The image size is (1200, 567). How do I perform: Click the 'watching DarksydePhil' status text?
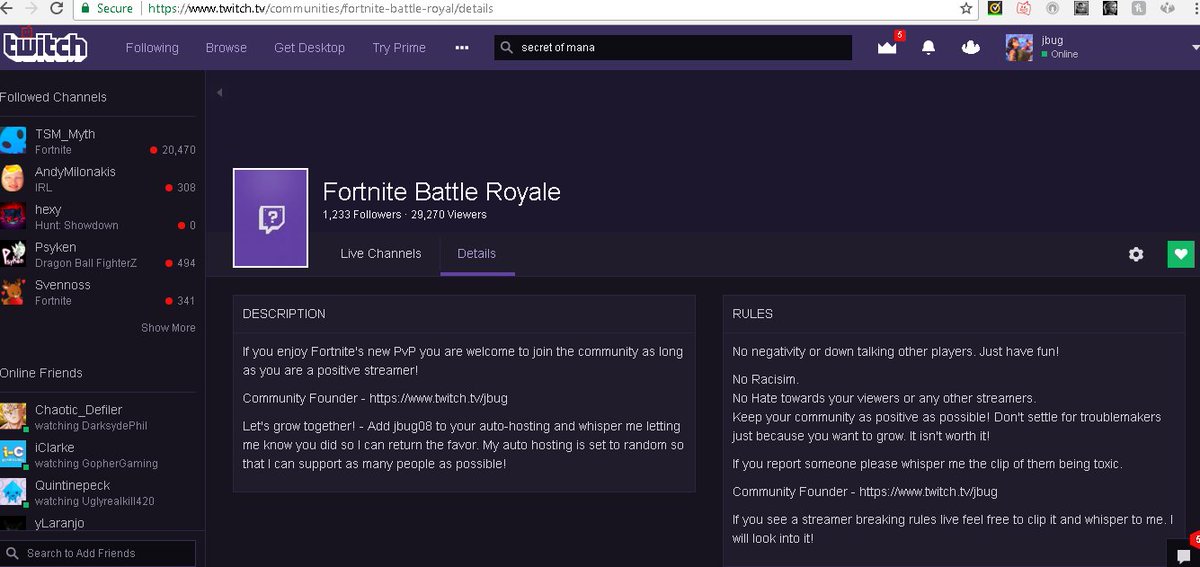pos(91,426)
